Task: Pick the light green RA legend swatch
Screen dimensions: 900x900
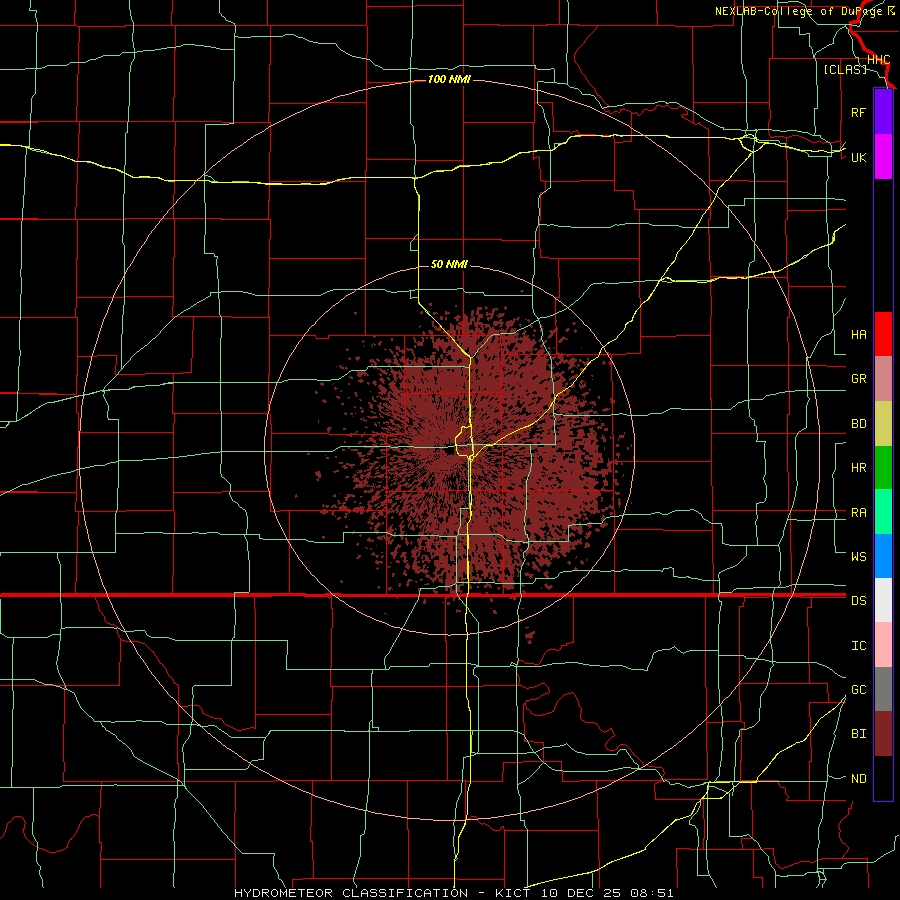Action: [883, 512]
